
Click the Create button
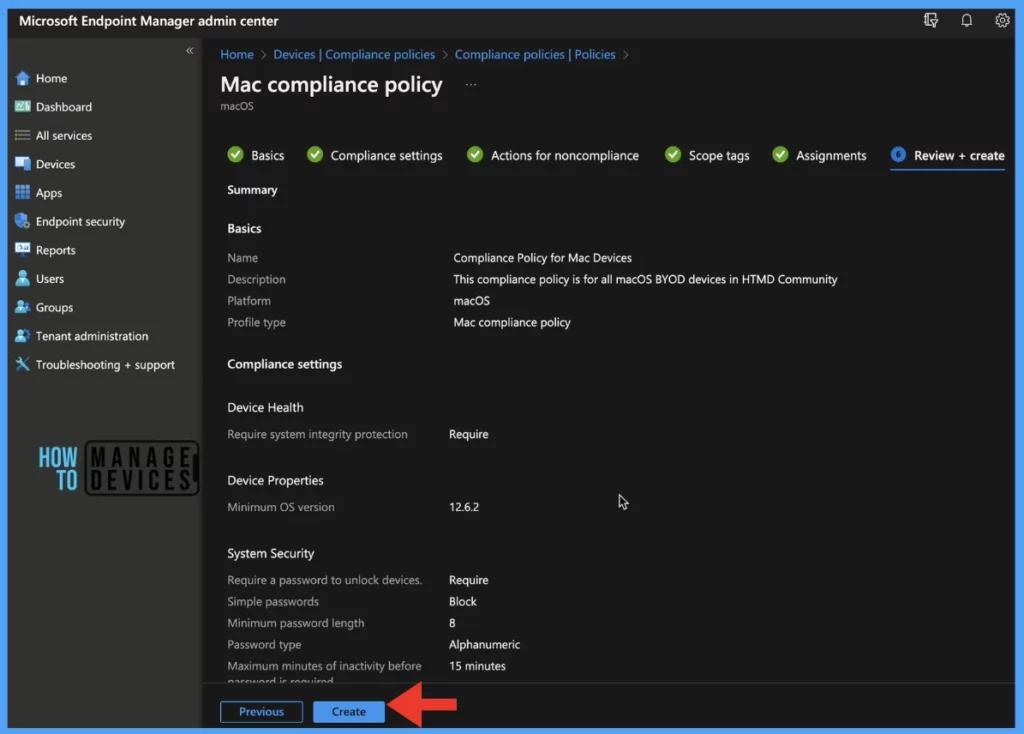(349, 712)
